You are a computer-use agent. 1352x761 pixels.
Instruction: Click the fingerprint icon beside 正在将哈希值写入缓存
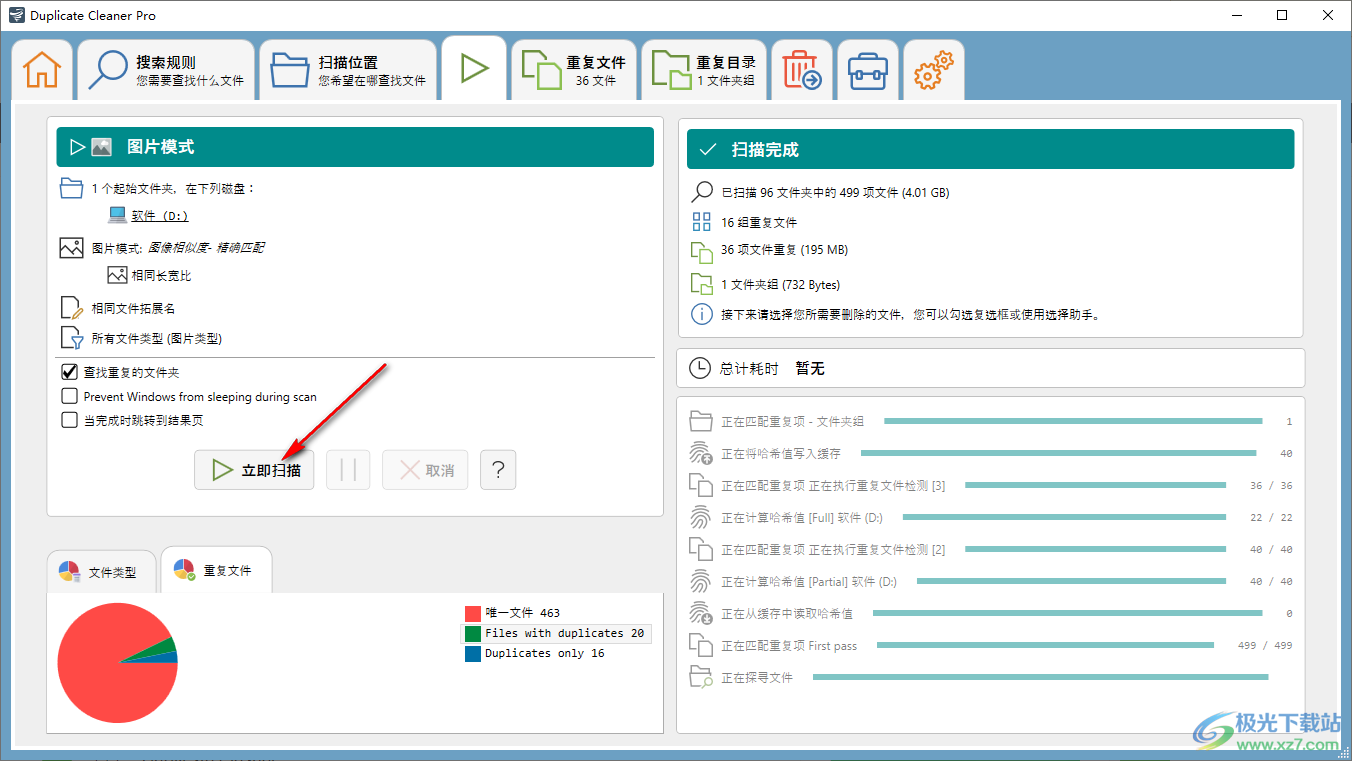point(700,453)
